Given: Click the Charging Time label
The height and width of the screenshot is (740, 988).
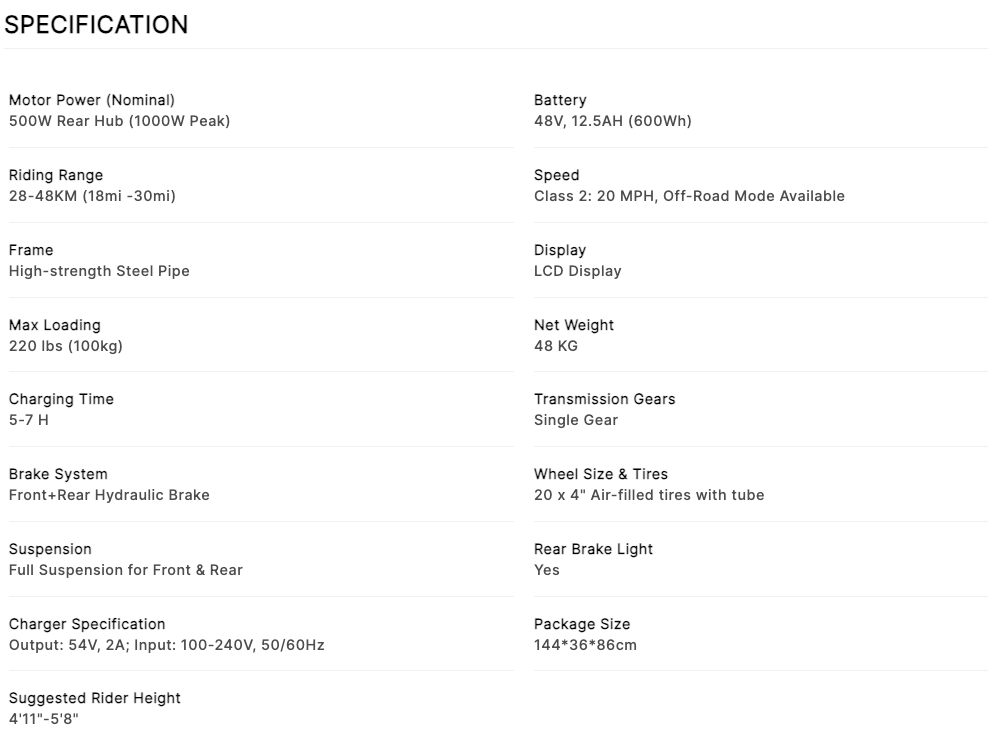Looking at the screenshot, I should [61, 399].
